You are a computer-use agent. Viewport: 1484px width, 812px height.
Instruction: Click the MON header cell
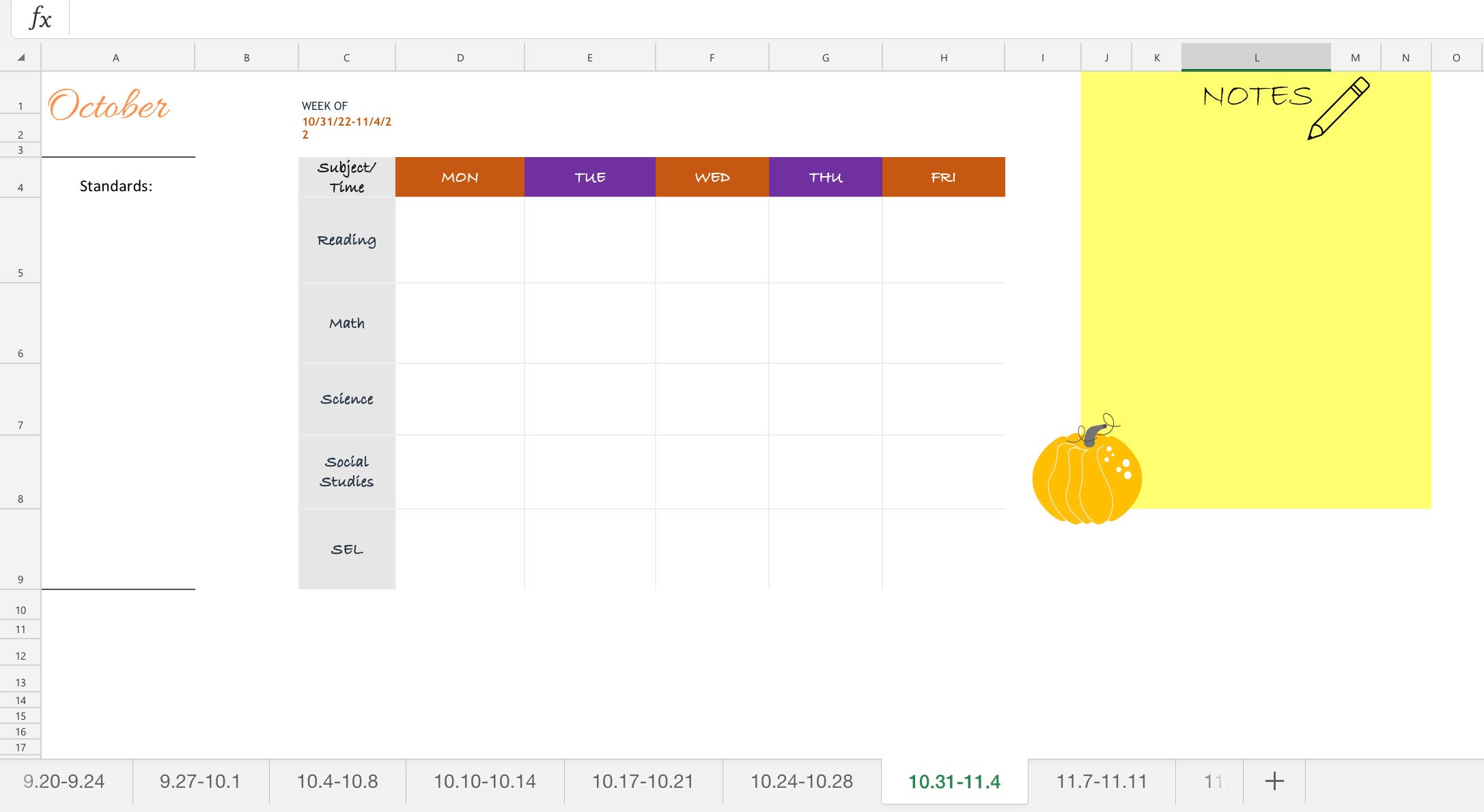(459, 176)
